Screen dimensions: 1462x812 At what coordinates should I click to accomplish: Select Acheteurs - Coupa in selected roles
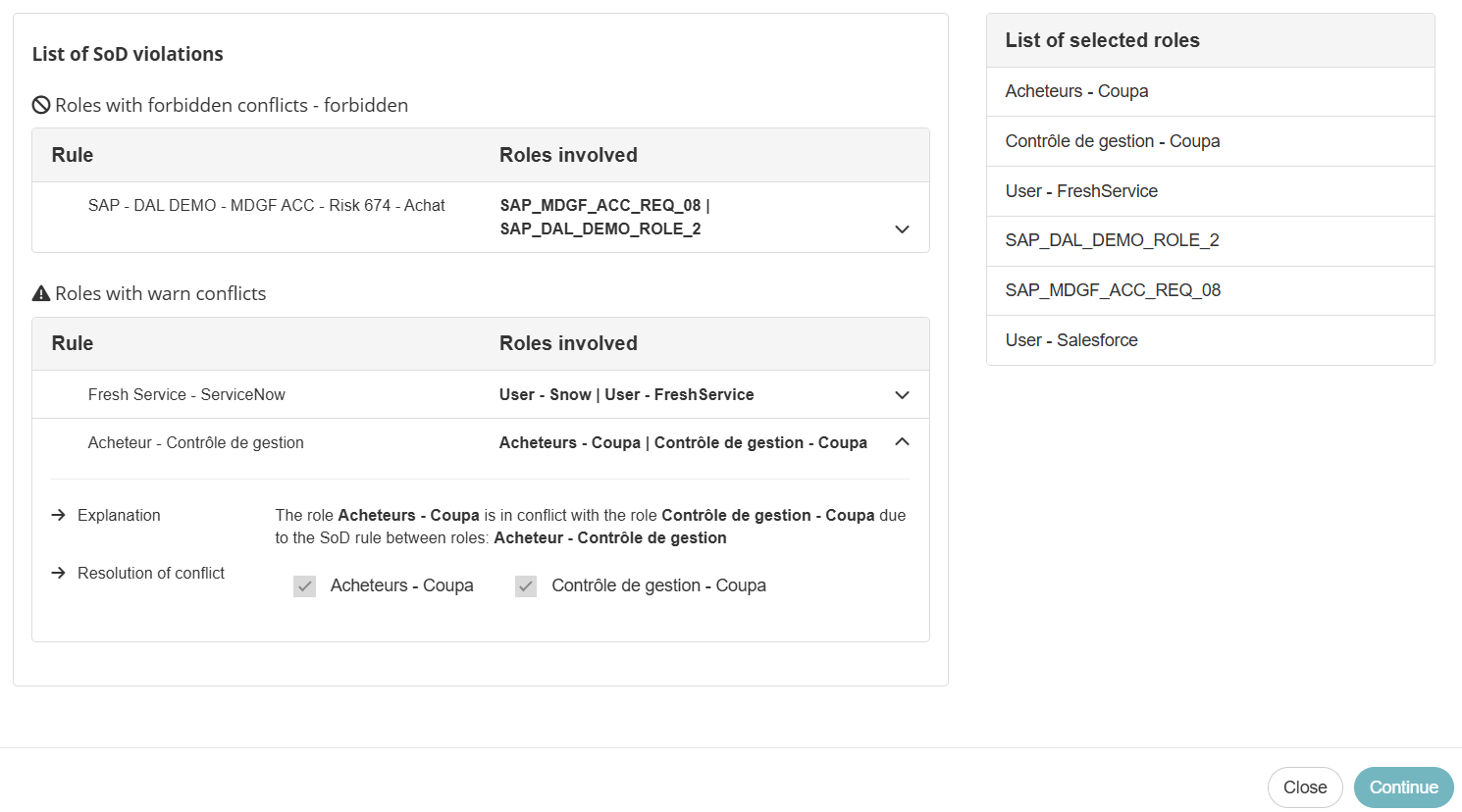tap(1076, 91)
